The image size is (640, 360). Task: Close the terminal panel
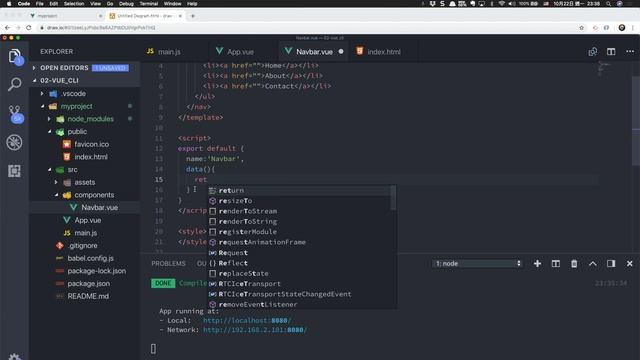click(629, 264)
